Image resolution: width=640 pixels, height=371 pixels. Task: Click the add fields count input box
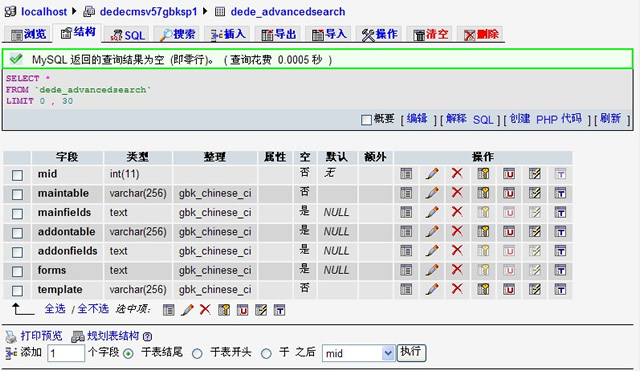[66, 353]
